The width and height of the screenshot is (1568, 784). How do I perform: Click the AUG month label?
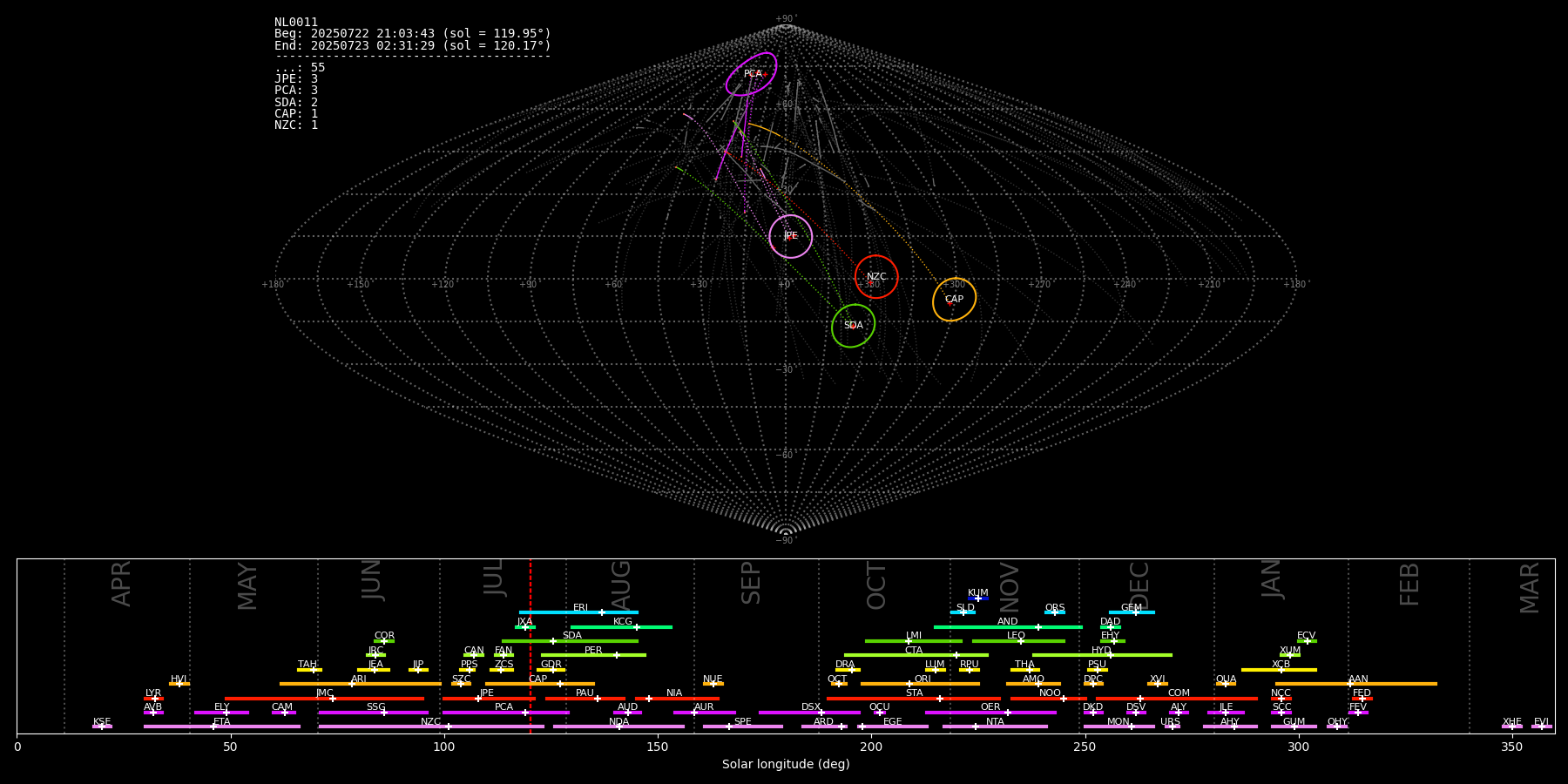pyautogui.click(x=621, y=585)
